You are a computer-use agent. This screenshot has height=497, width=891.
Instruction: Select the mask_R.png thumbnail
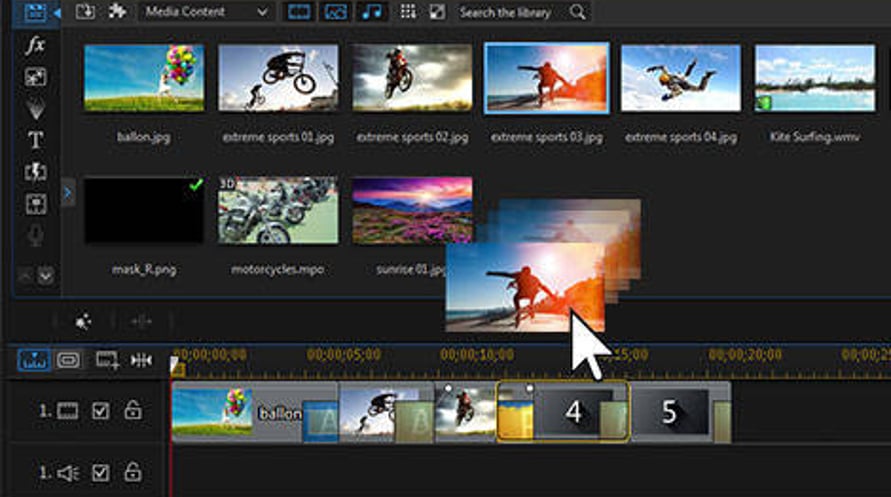click(144, 210)
